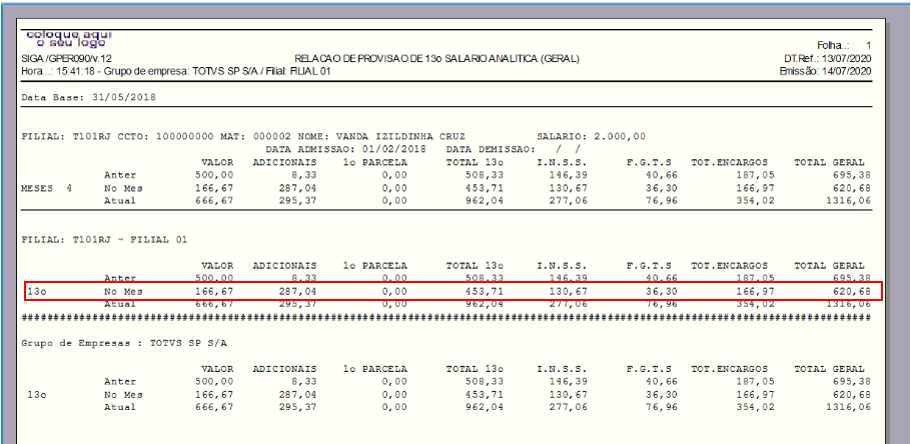Screen dimensions: 911x444
Task: Click Grupo de Empresas "ADICIONAIS" column header
Action: tap(285, 369)
